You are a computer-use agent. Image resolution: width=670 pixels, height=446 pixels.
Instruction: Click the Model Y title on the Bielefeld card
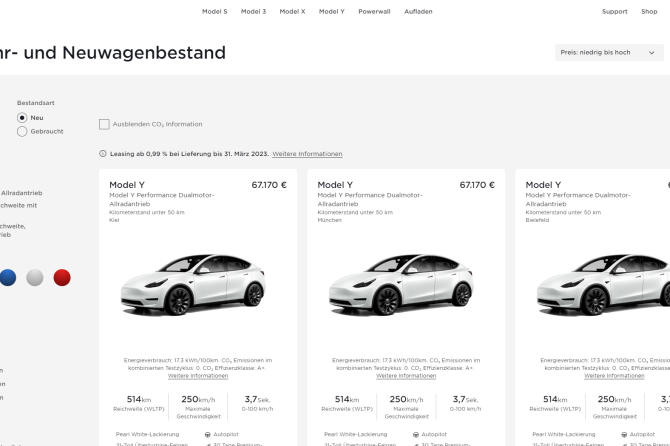pos(543,185)
